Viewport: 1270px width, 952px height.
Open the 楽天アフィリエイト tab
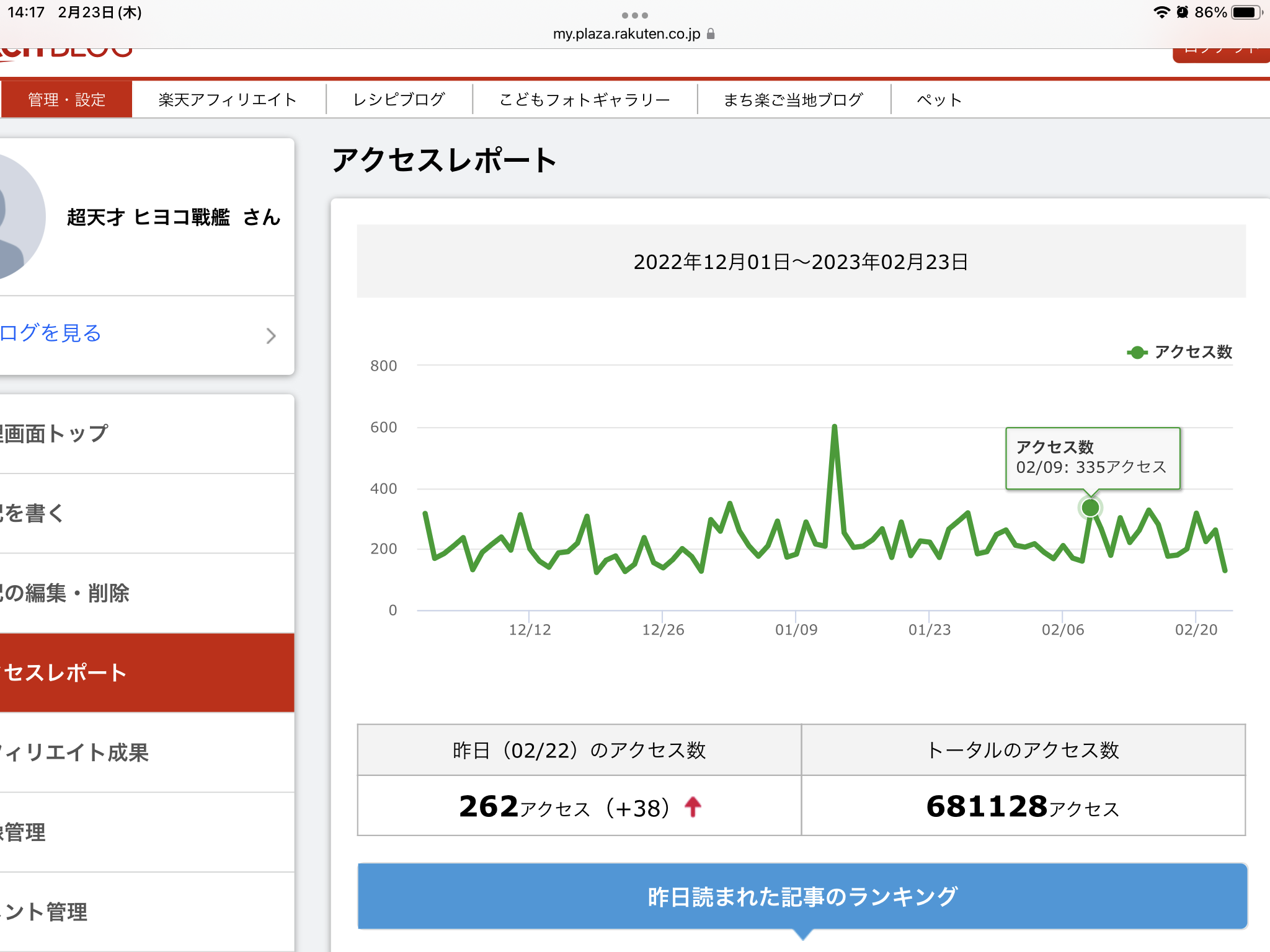[228, 100]
